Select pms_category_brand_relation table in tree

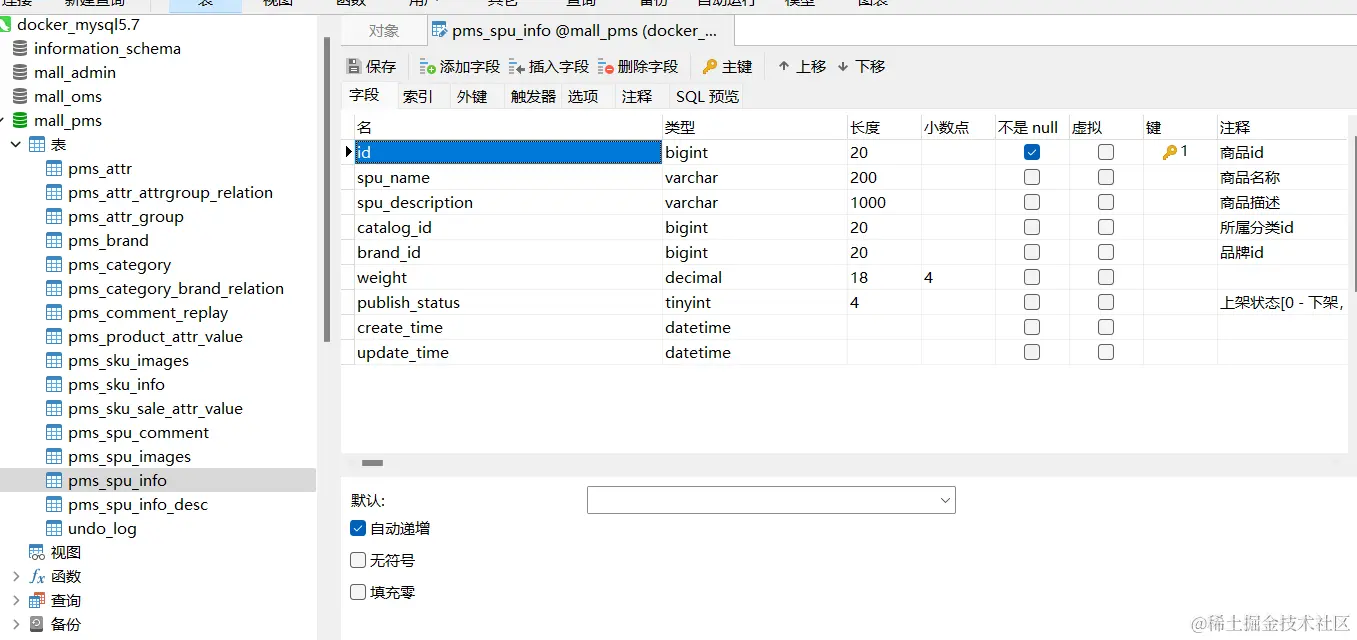[x=176, y=288]
